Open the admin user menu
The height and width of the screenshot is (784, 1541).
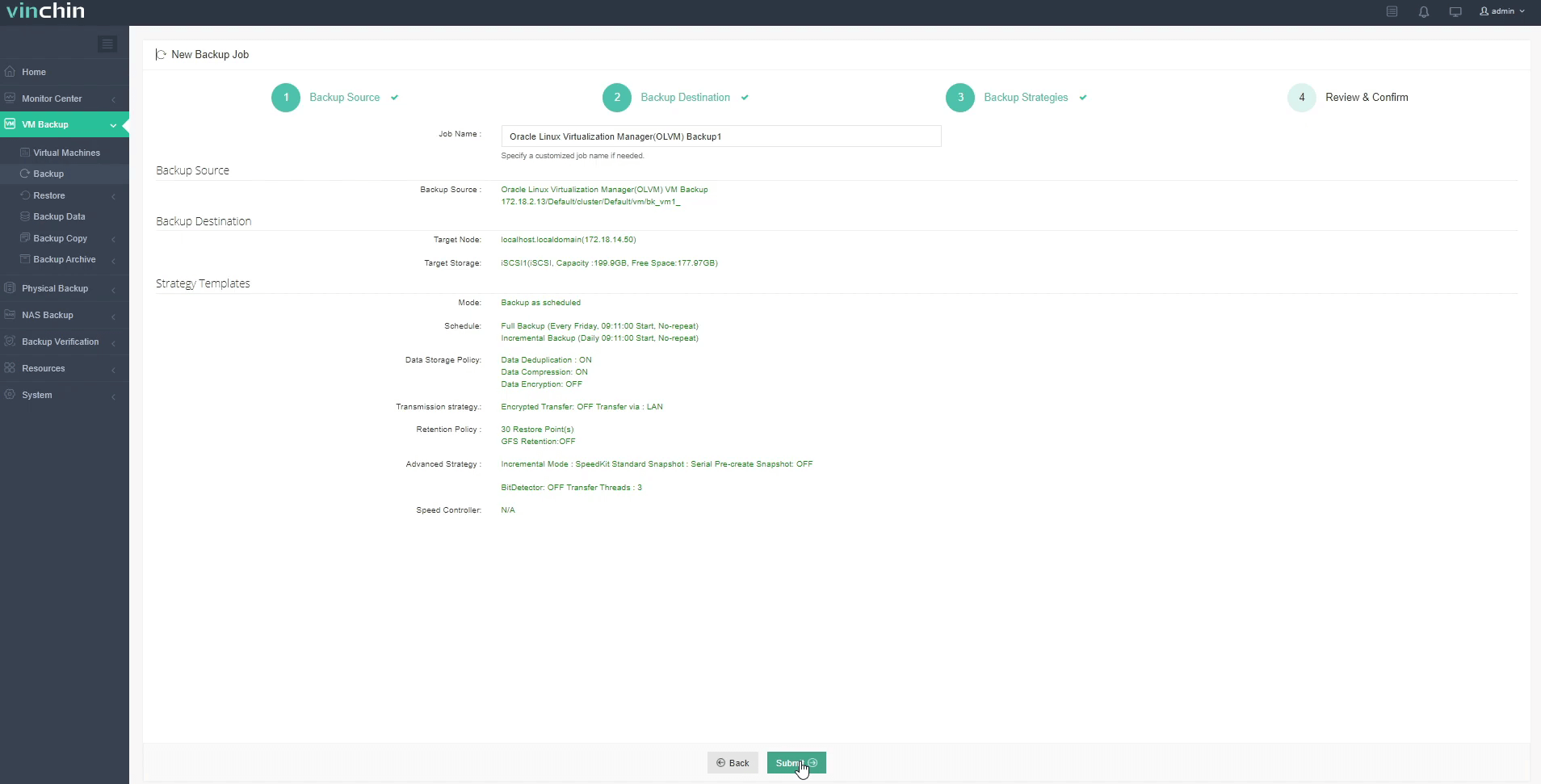1502,11
